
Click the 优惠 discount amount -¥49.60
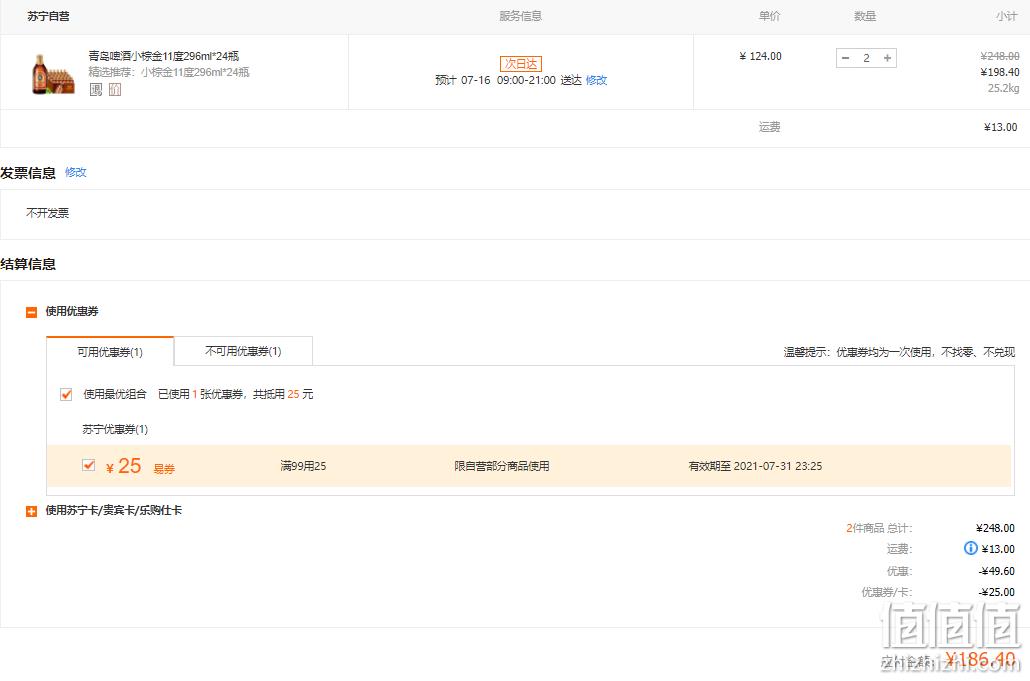tap(997, 571)
